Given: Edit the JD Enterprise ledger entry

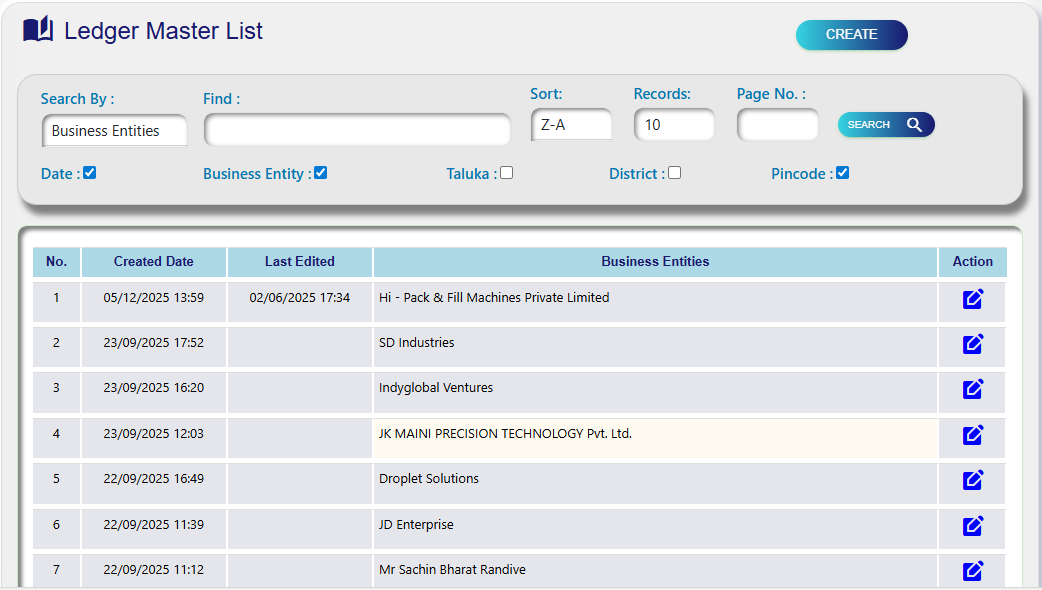Looking at the screenshot, I should pos(972,526).
